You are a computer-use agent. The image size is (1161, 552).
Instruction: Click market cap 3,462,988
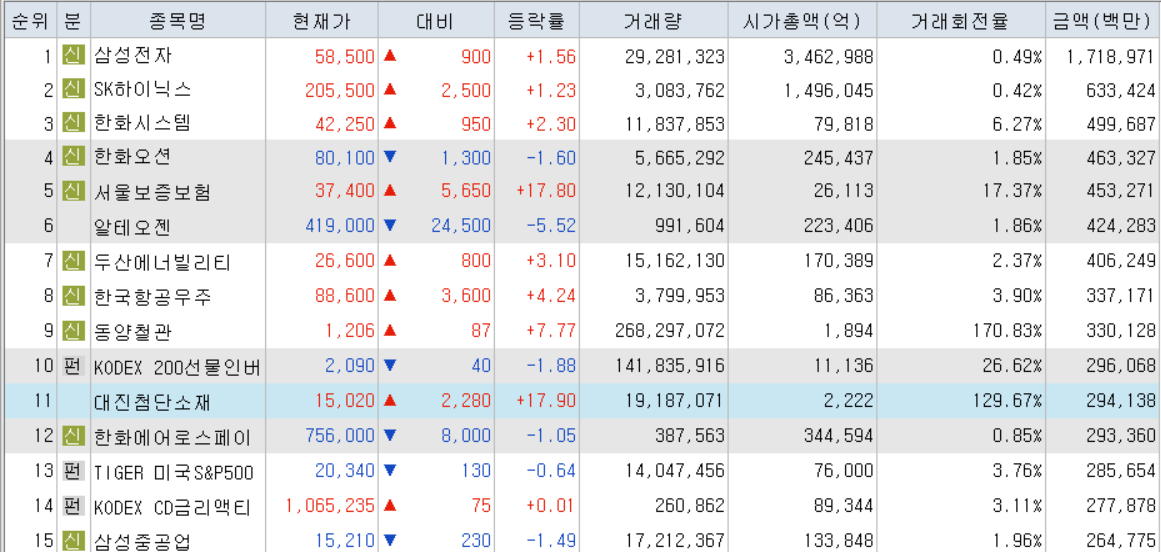tap(829, 56)
